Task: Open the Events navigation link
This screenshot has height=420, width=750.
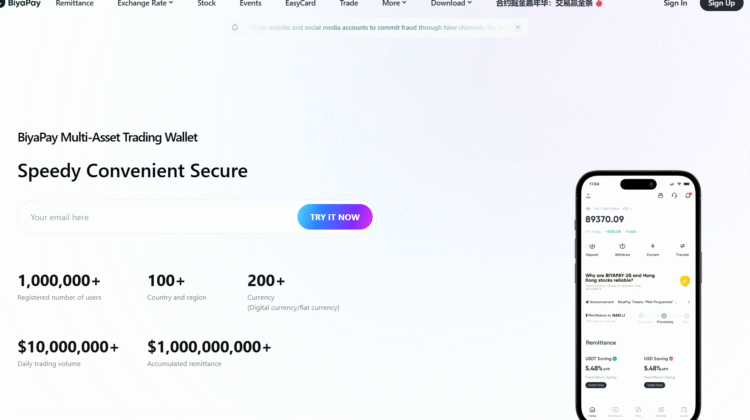Action: pyautogui.click(x=250, y=4)
